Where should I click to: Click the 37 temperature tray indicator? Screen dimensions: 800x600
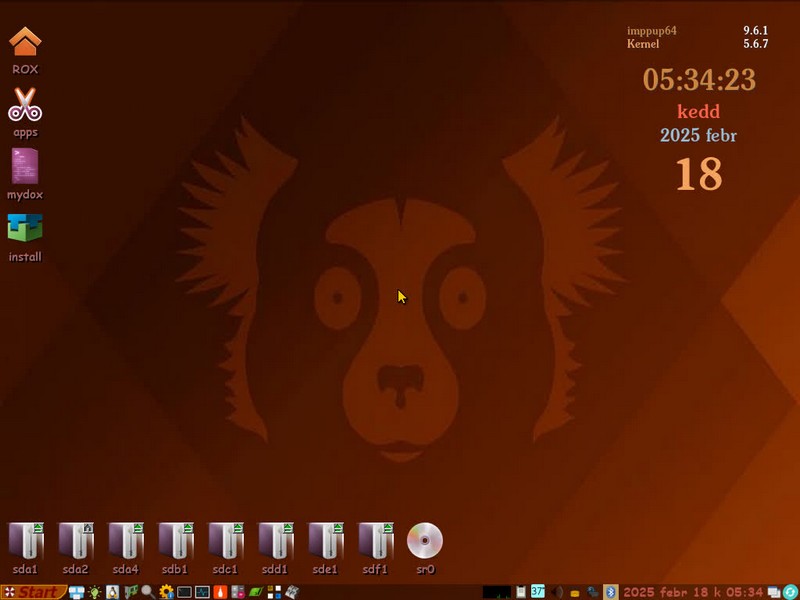coord(538,591)
